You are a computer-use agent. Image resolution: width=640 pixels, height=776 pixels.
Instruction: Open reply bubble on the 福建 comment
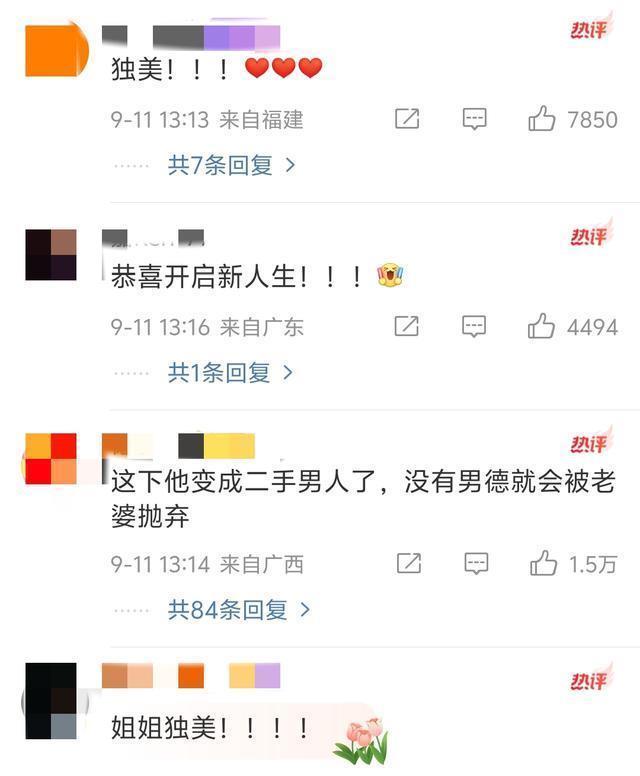tap(474, 119)
